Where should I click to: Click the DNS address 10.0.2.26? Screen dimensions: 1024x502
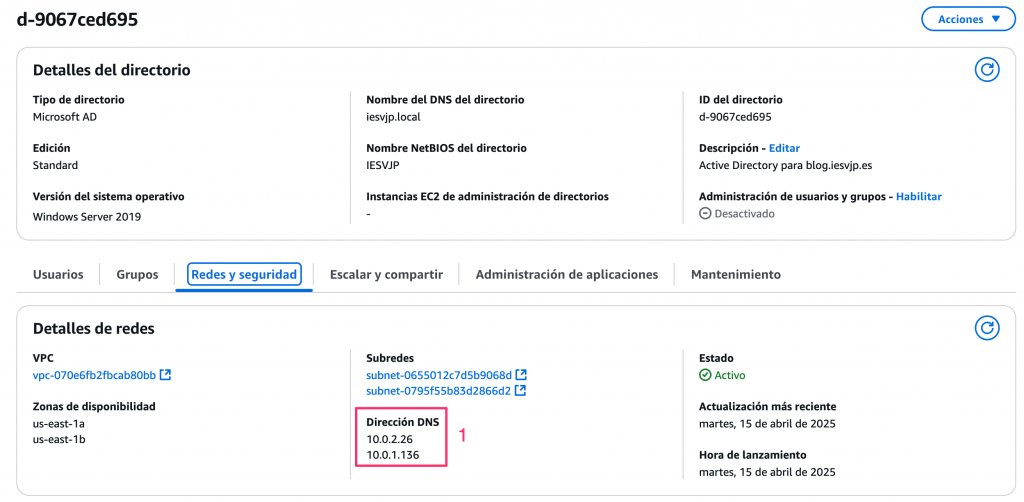390,439
